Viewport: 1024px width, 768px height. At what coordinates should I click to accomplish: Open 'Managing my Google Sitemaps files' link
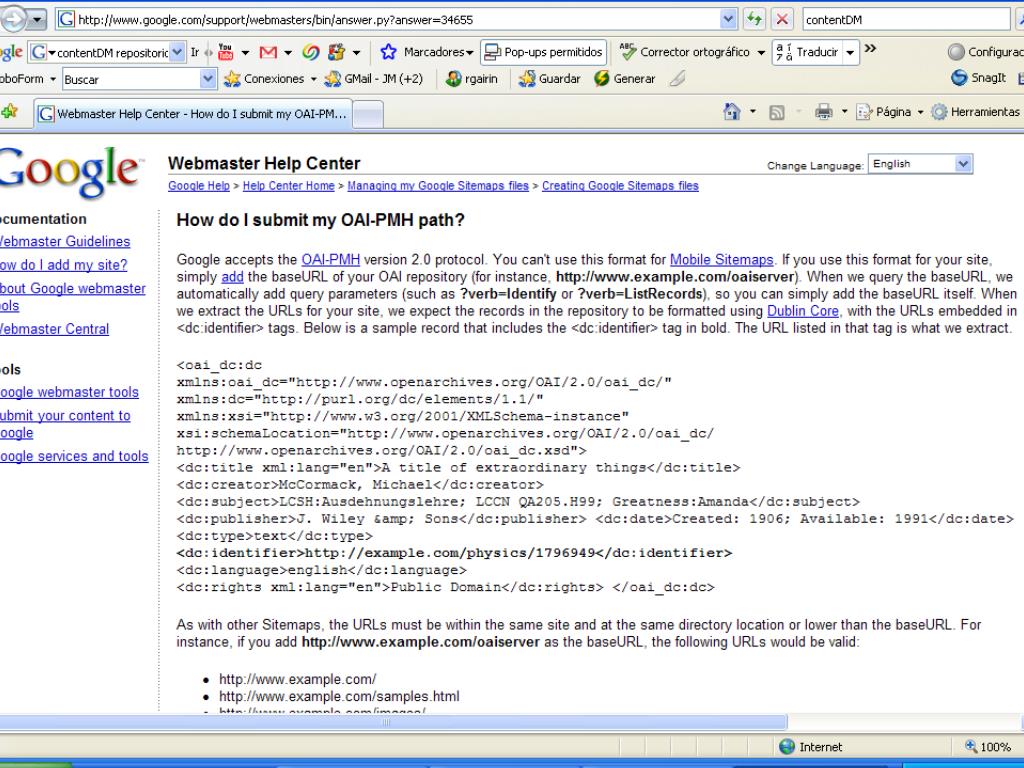[438, 186]
